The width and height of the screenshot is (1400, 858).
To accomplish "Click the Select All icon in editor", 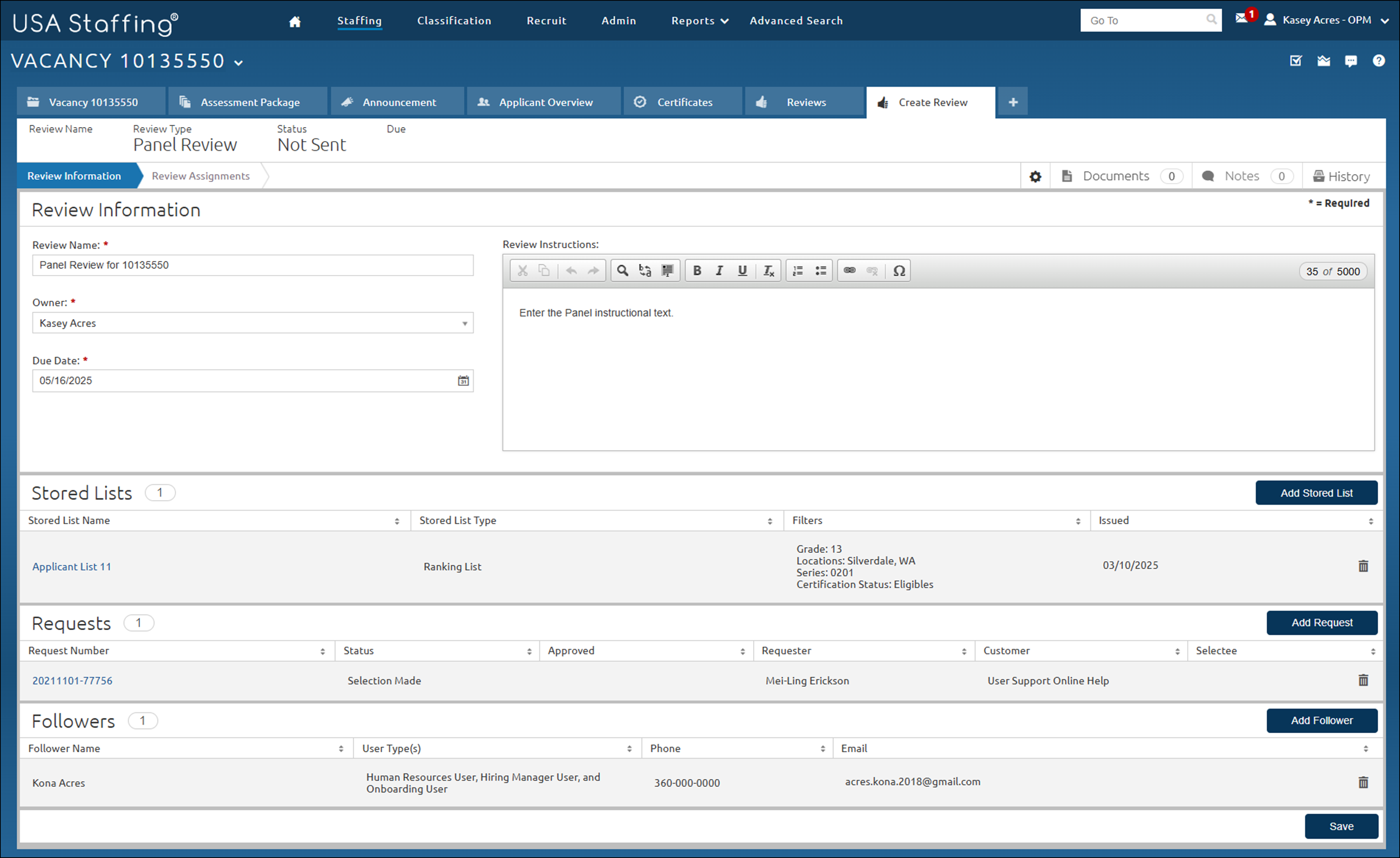I will [667, 271].
